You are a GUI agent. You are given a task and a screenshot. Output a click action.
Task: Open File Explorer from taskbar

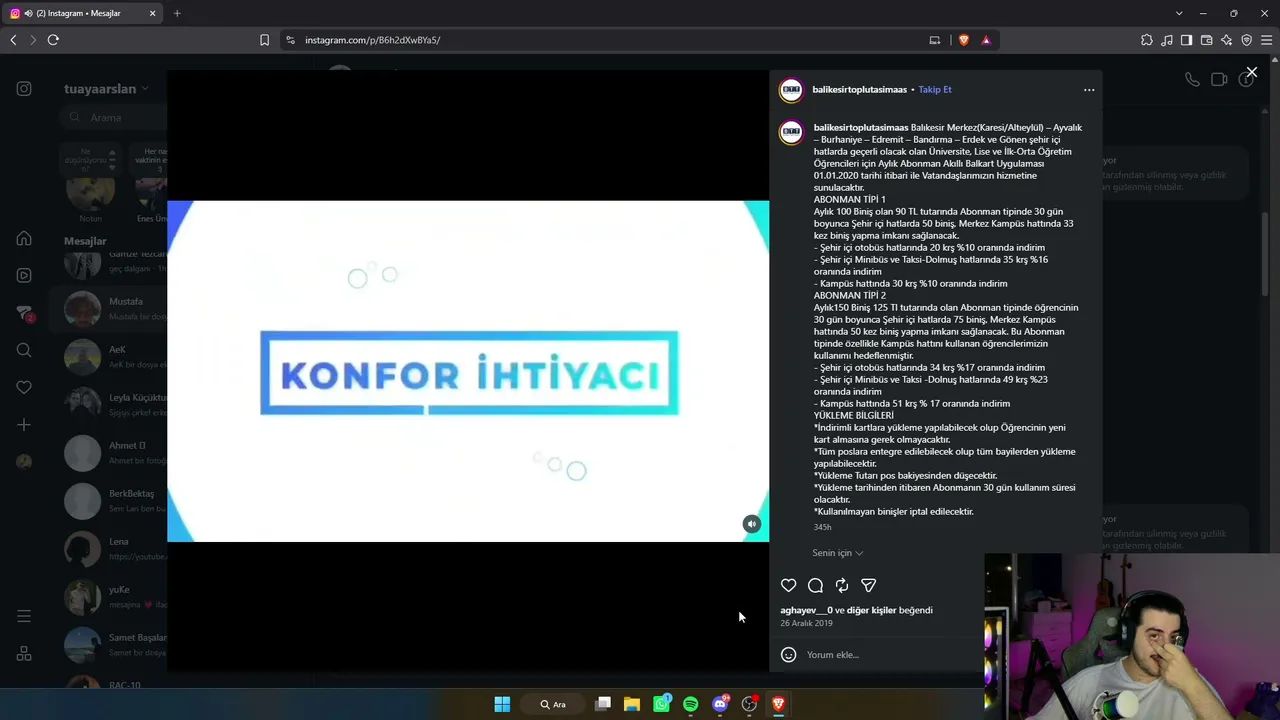(632, 704)
